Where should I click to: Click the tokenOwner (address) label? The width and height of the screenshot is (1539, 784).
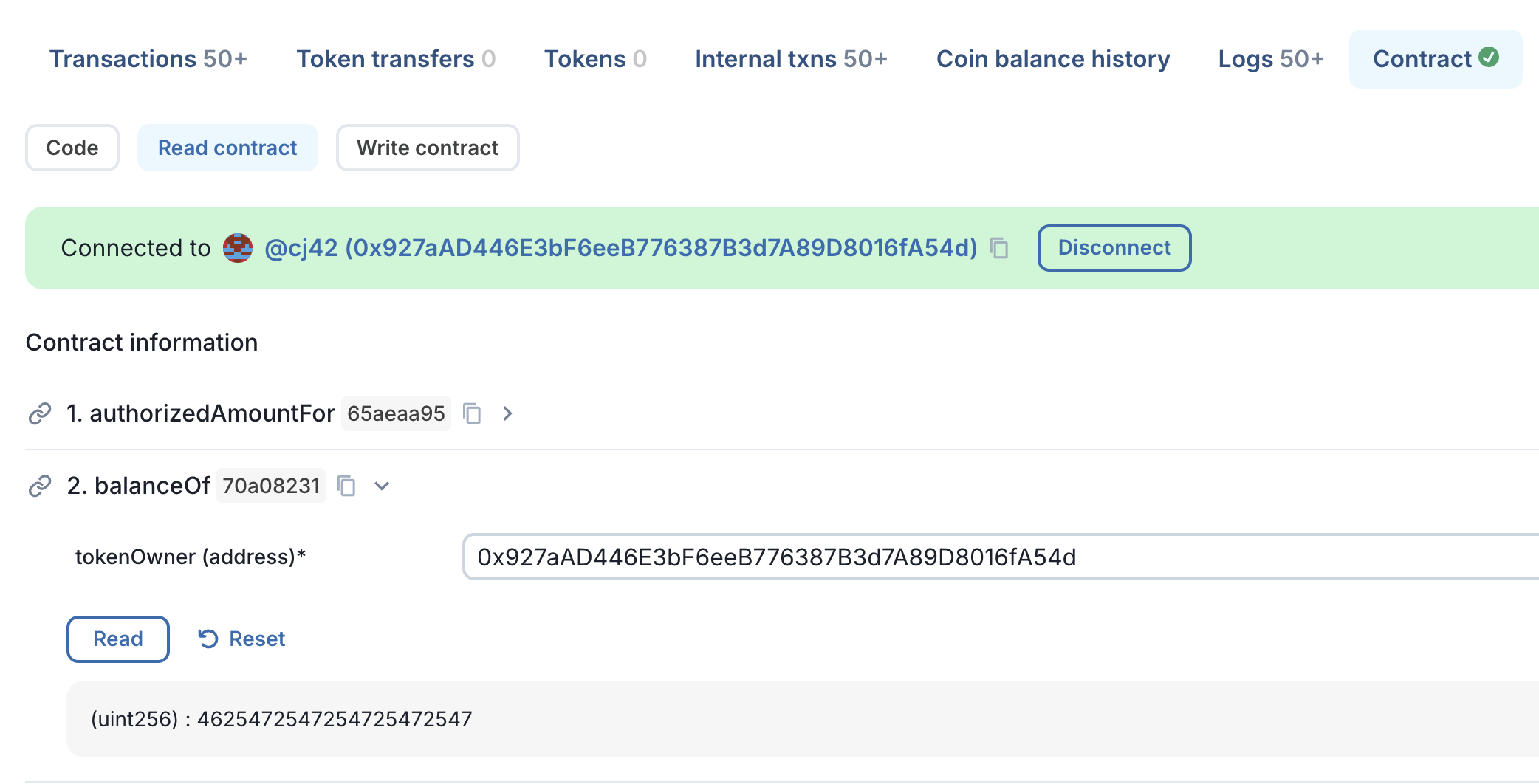(x=191, y=557)
